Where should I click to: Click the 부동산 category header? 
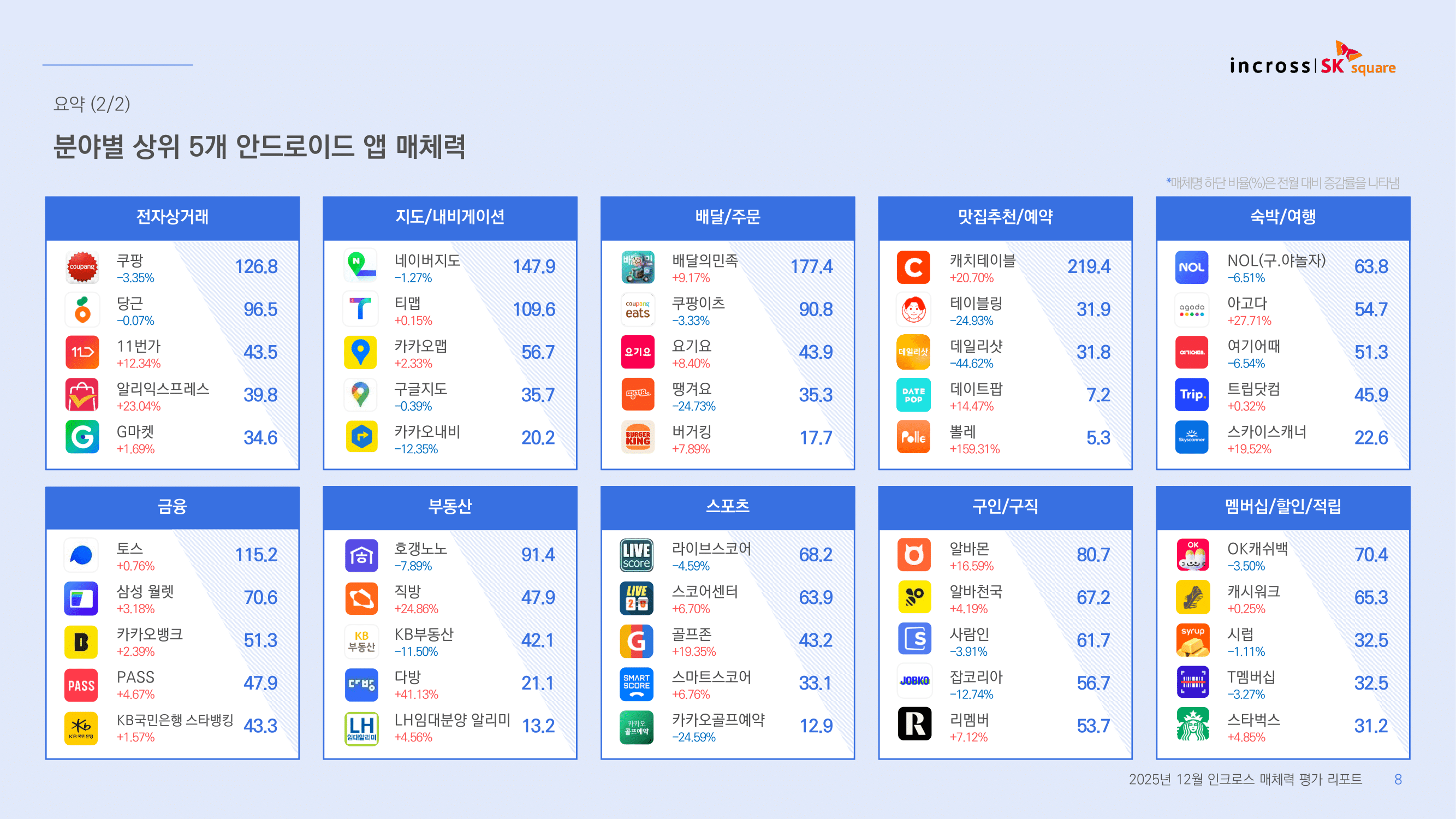pos(450,507)
